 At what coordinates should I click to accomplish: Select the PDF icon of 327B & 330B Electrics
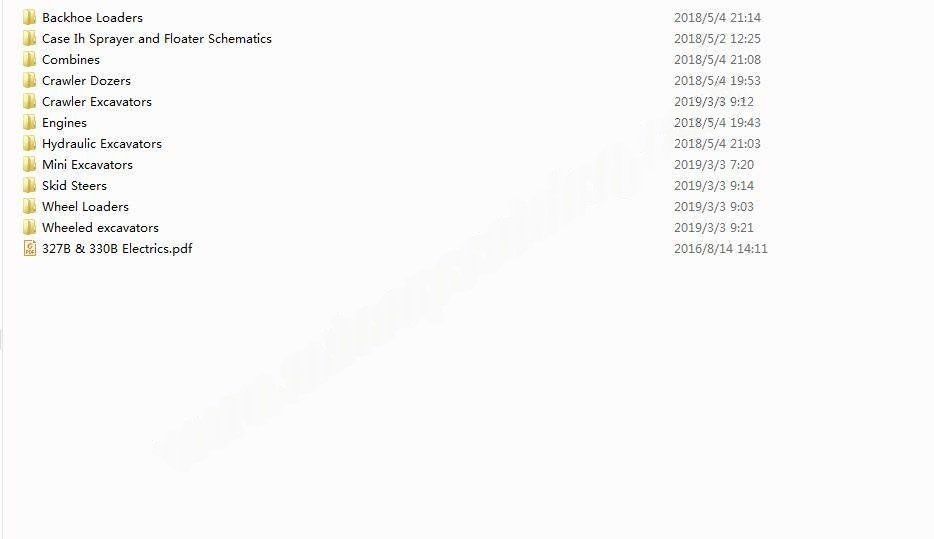(30, 248)
